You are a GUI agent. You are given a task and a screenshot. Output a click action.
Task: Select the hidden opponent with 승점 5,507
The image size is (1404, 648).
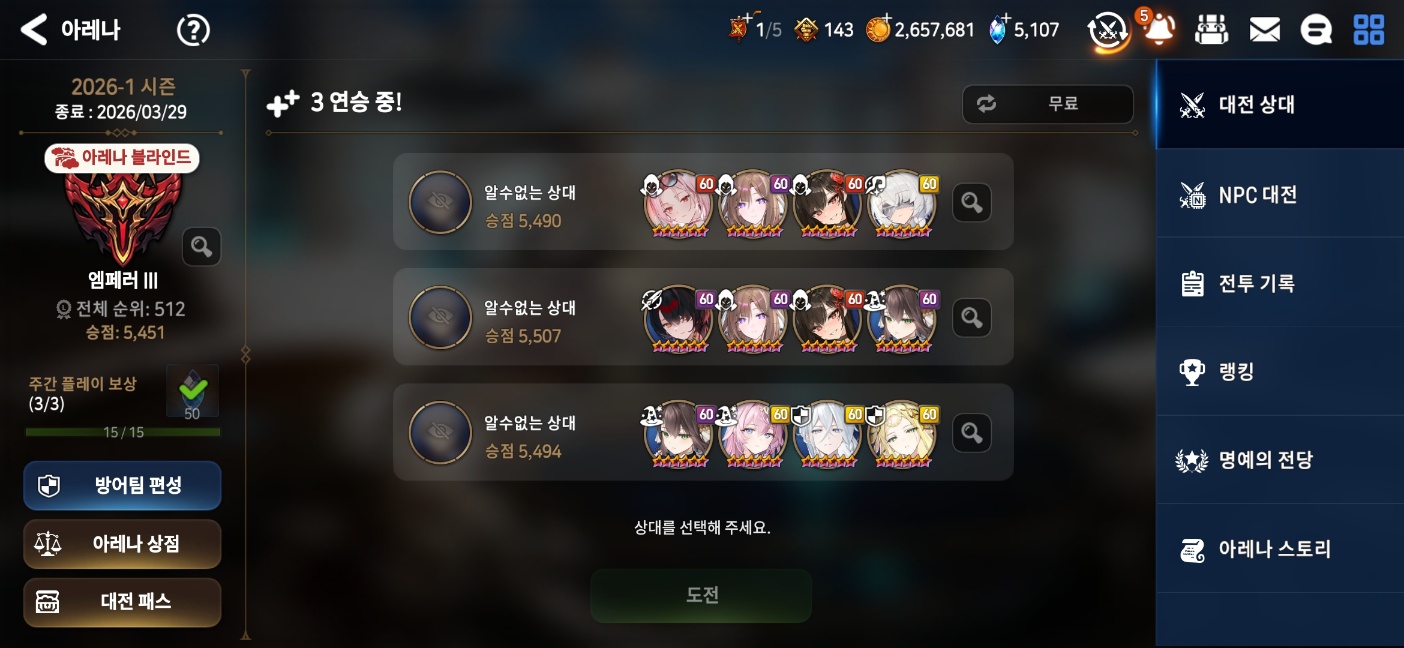[x=703, y=317]
